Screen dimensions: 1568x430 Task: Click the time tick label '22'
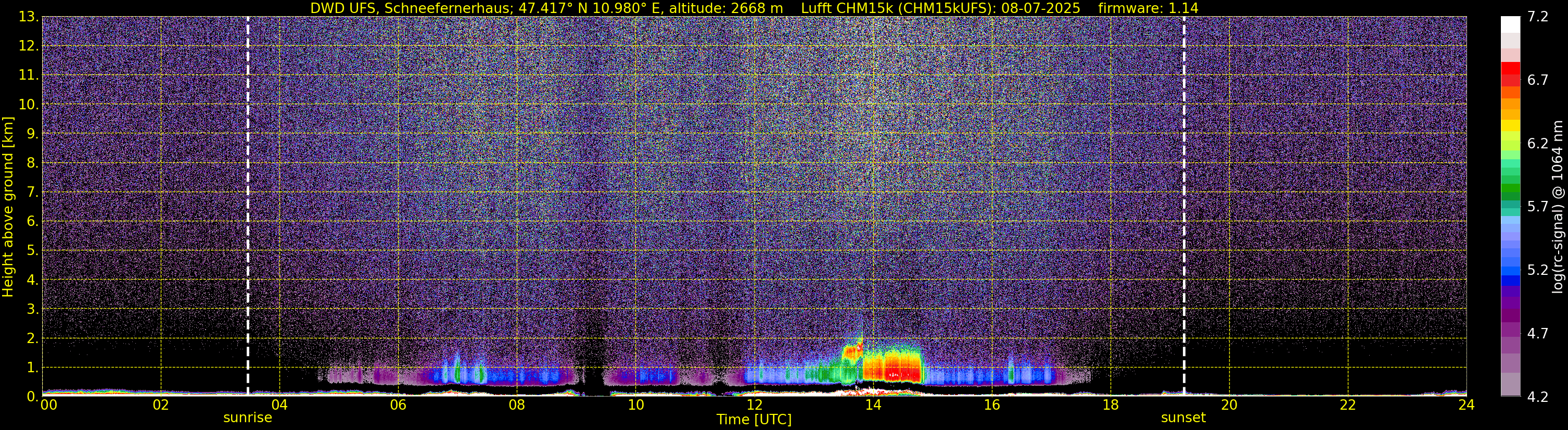[1348, 405]
